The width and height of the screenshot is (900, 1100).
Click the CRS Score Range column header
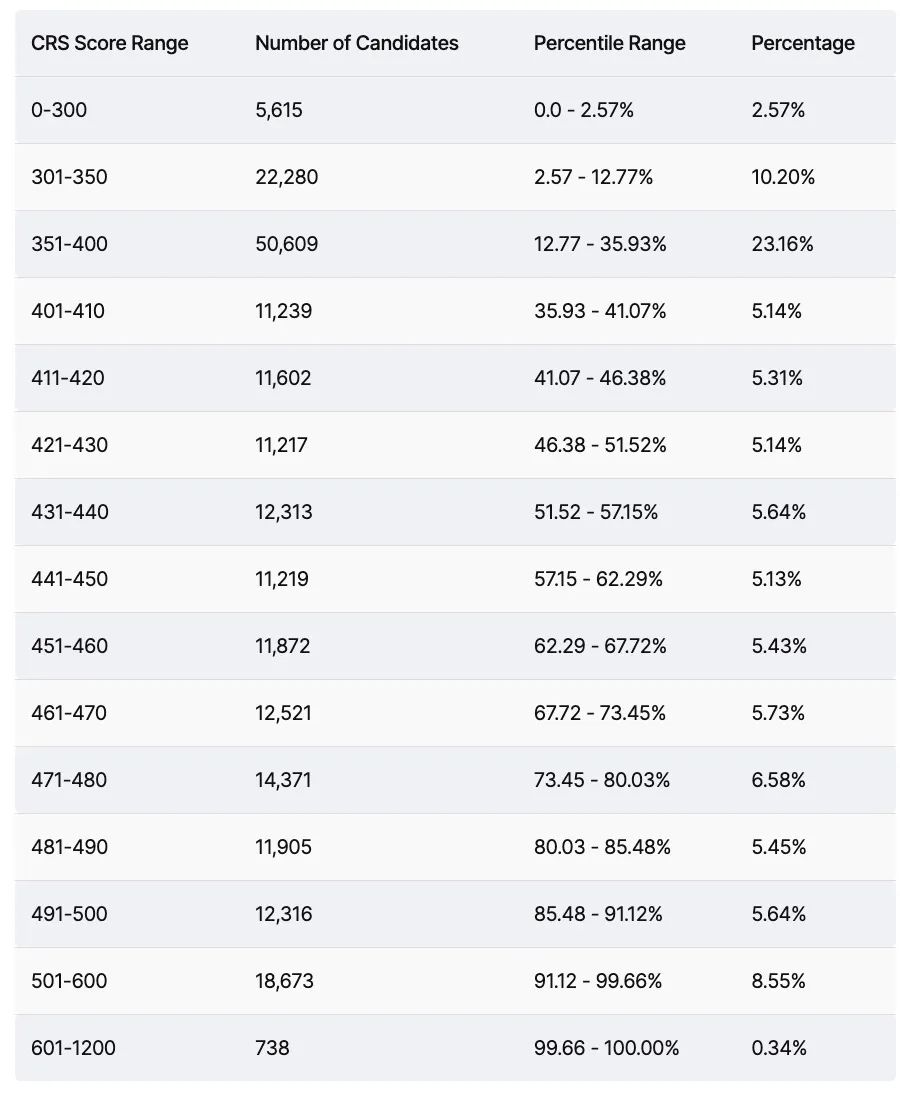pos(109,43)
